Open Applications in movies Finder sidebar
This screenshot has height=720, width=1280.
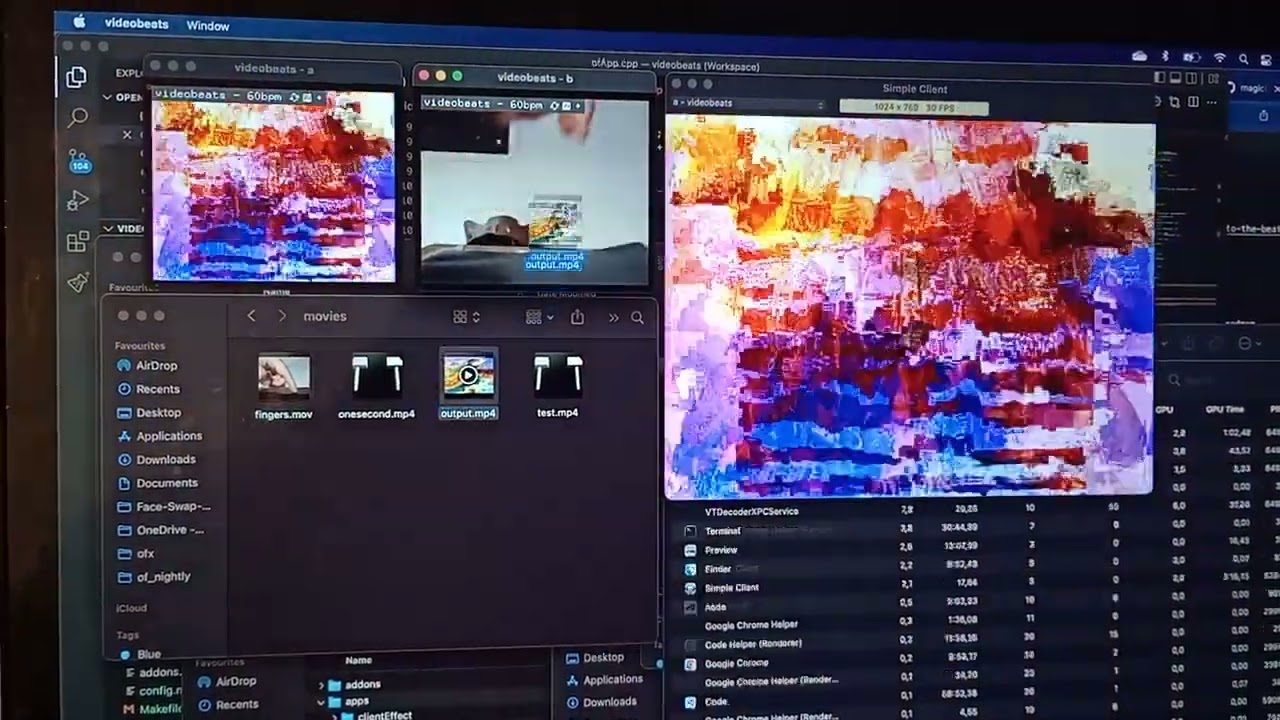tap(160, 436)
